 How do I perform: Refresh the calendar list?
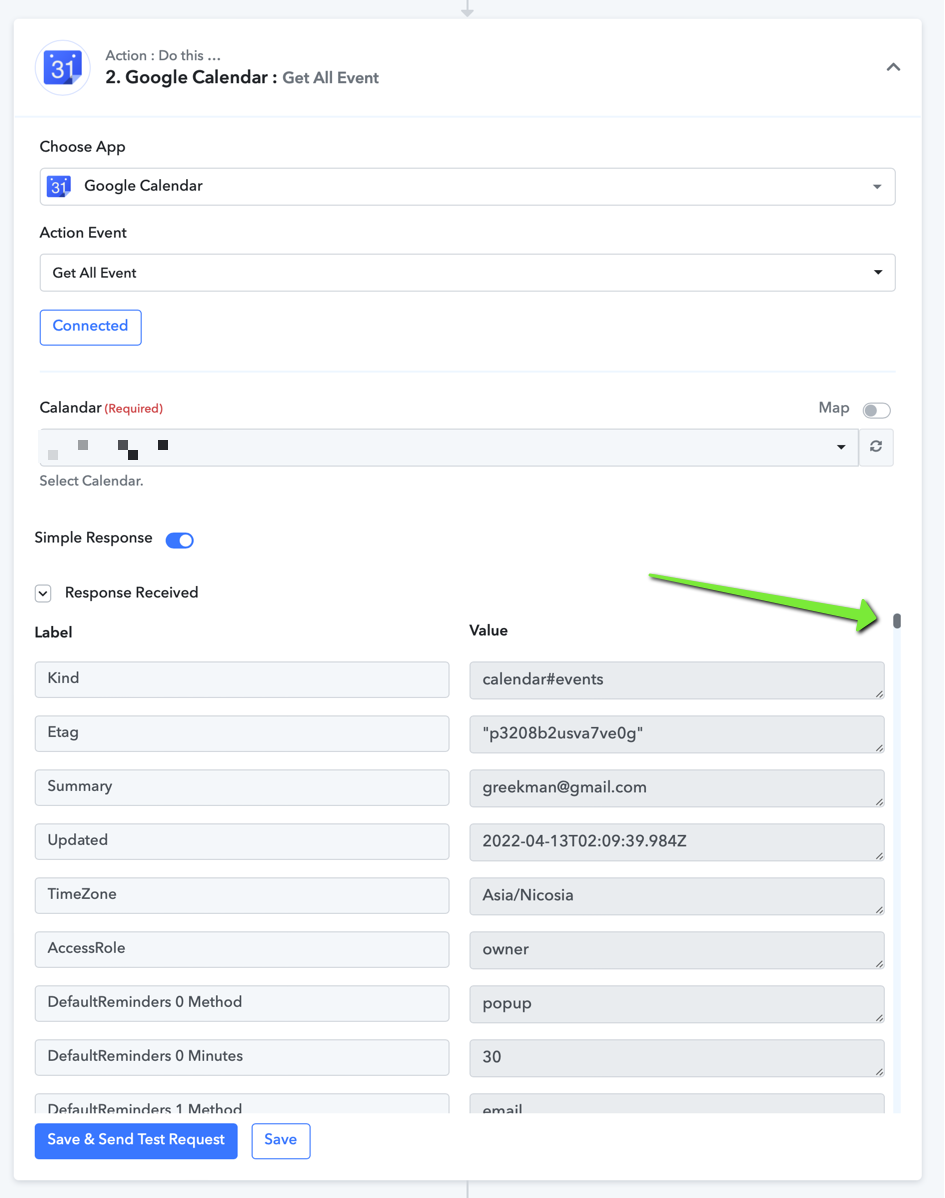click(876, 447)
